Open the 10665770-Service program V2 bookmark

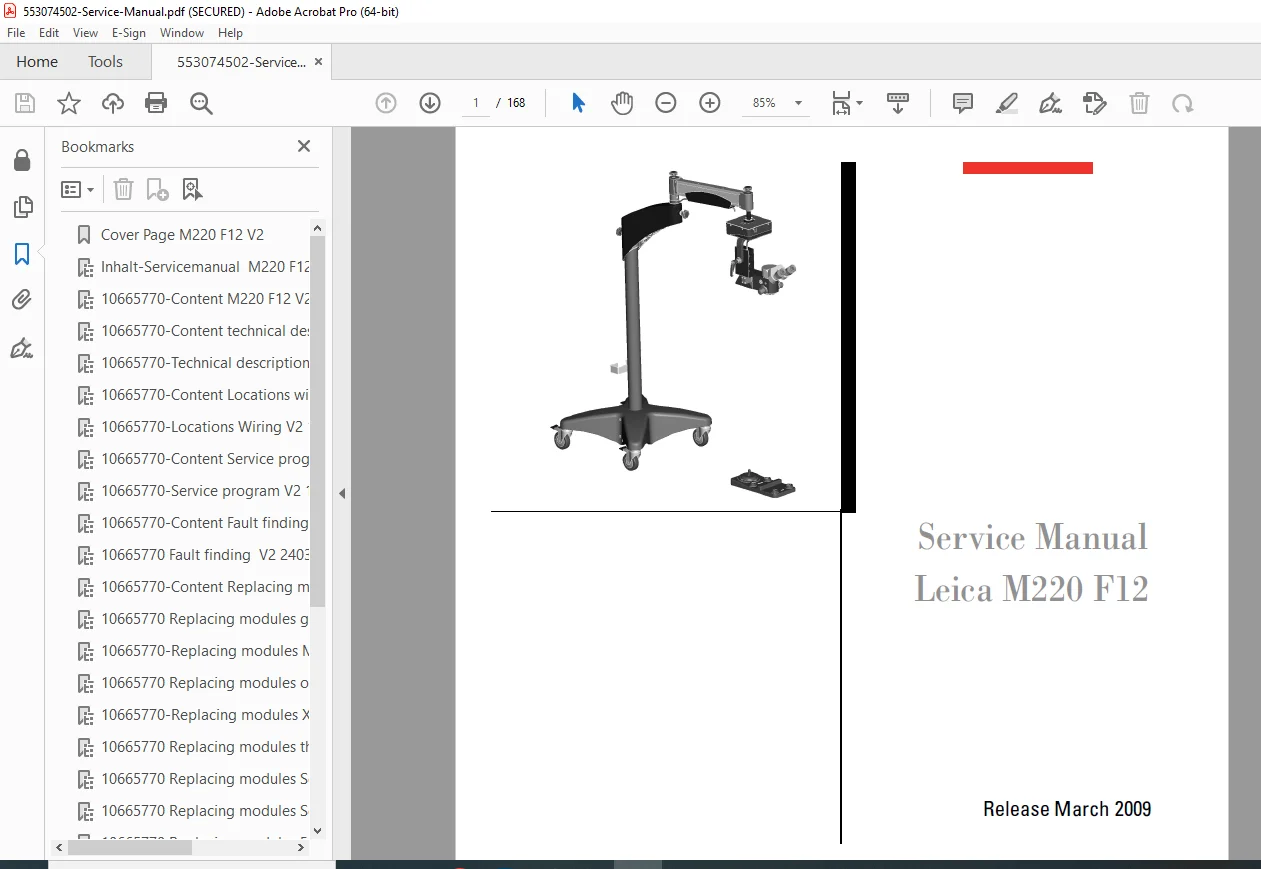click(205, 491)
